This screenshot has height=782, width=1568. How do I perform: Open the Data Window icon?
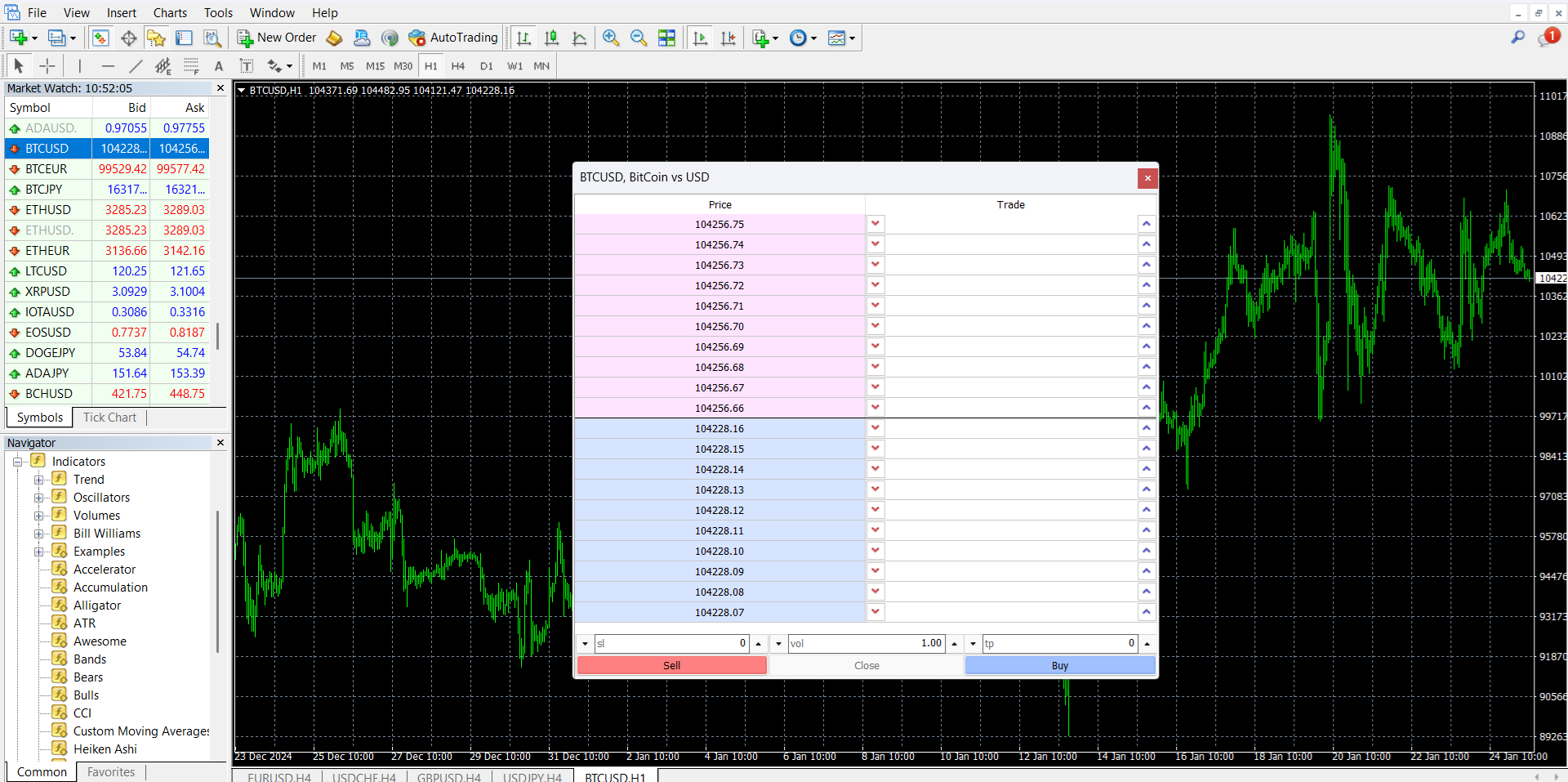click(128, 38)
